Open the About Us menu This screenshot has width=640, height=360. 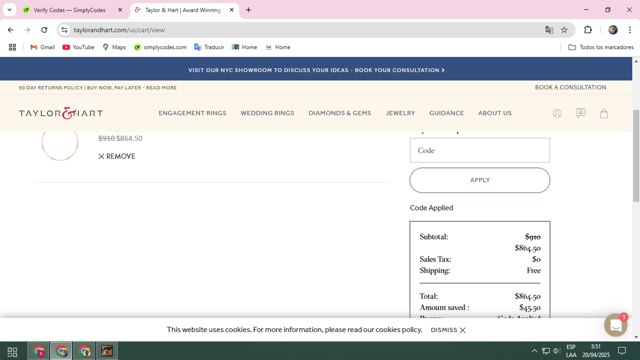click(495, 113)
